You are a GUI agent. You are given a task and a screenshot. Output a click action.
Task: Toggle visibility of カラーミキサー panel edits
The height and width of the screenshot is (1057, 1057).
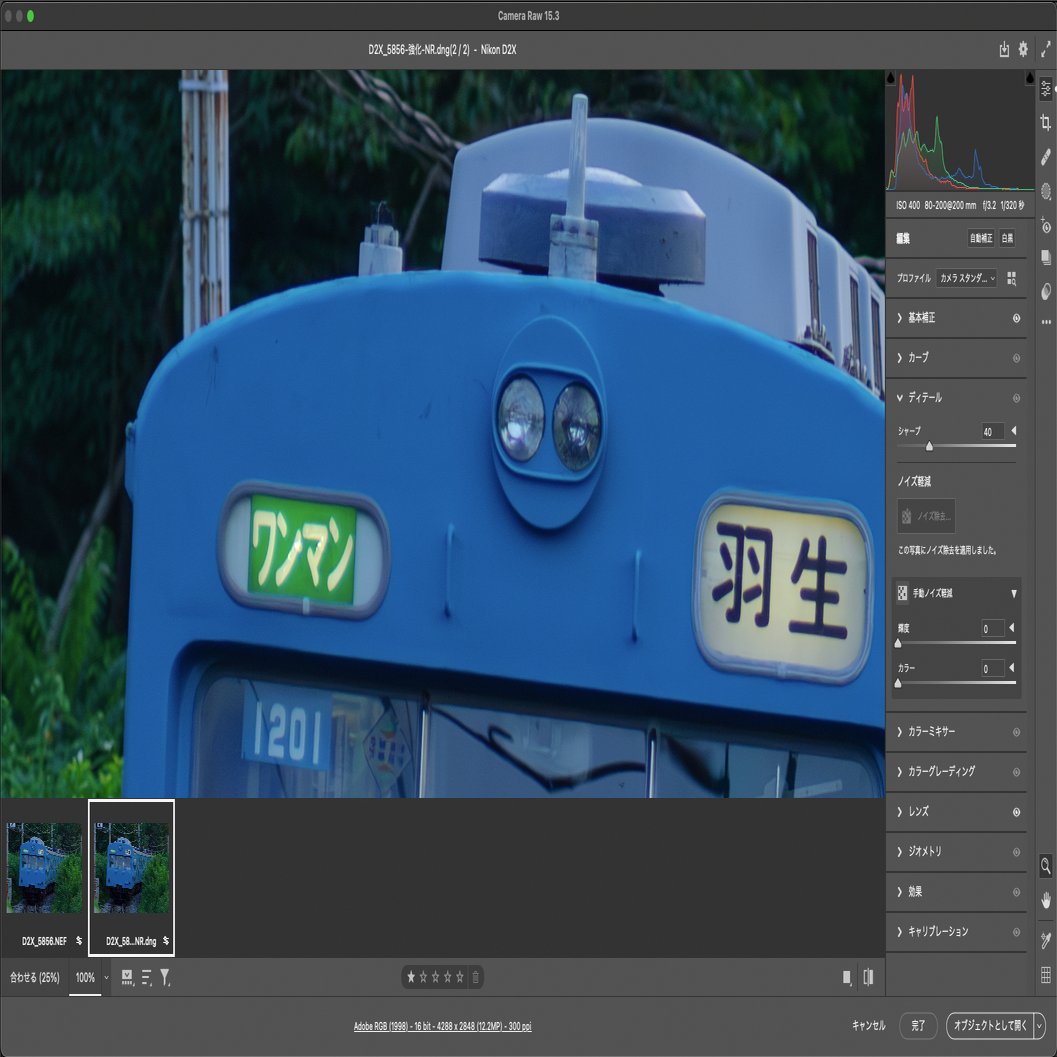pyautogui.click(x=1016, y=732)
